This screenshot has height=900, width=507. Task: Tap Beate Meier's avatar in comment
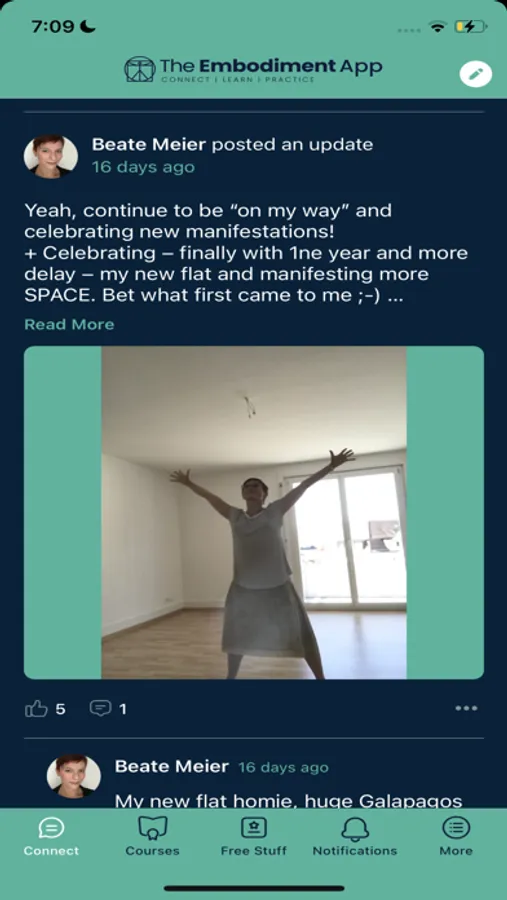tap(73, 776)
